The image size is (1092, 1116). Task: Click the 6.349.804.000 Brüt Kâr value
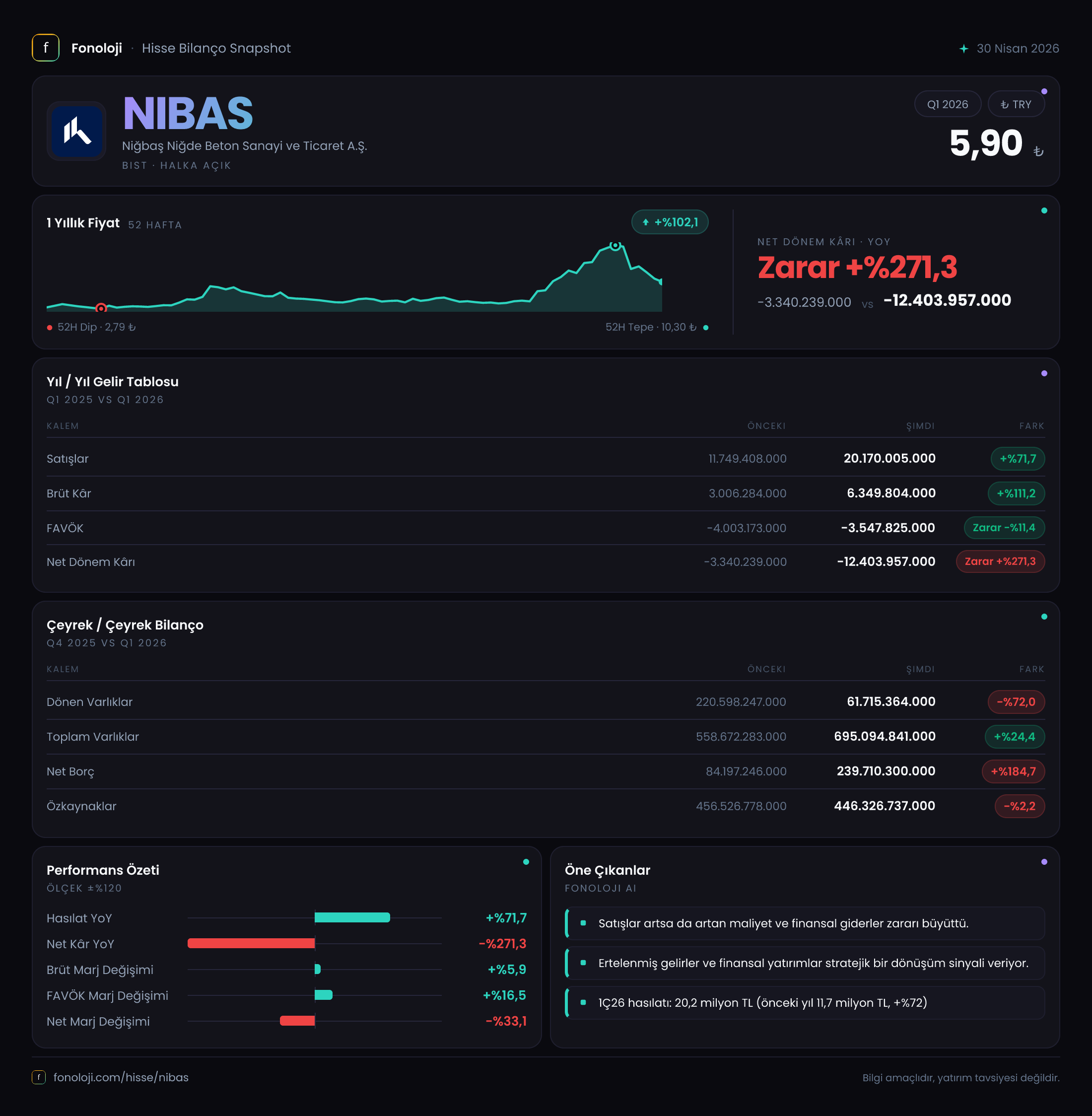point(890,493)
